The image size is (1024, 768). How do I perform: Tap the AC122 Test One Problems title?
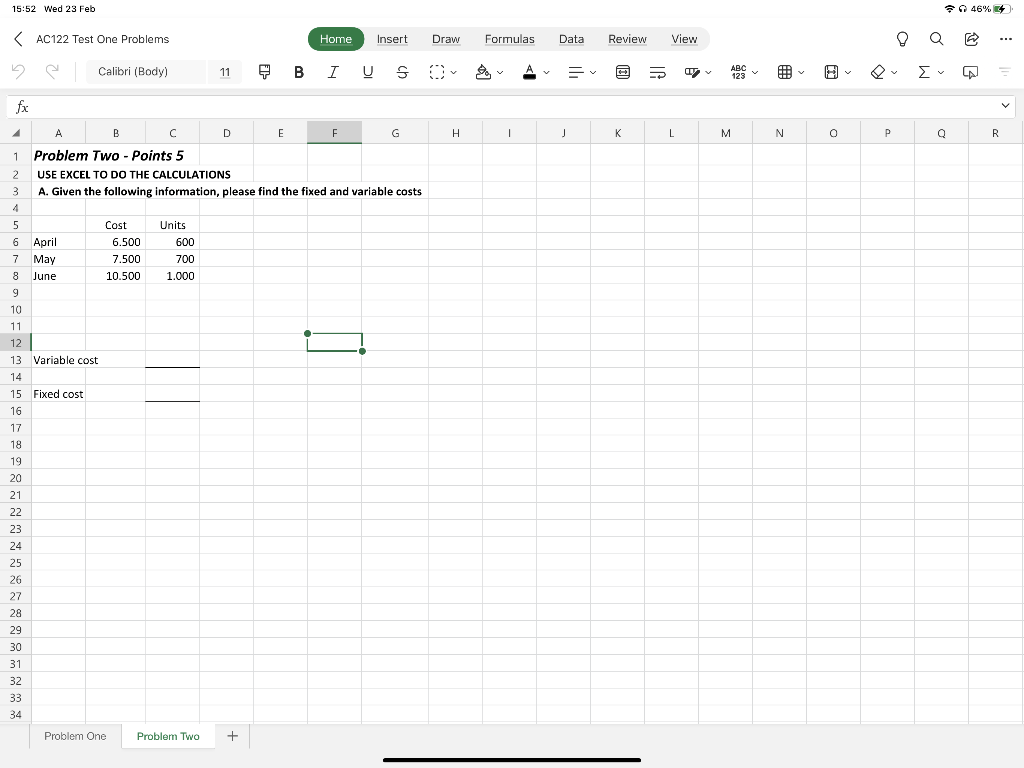pos(103,39)
